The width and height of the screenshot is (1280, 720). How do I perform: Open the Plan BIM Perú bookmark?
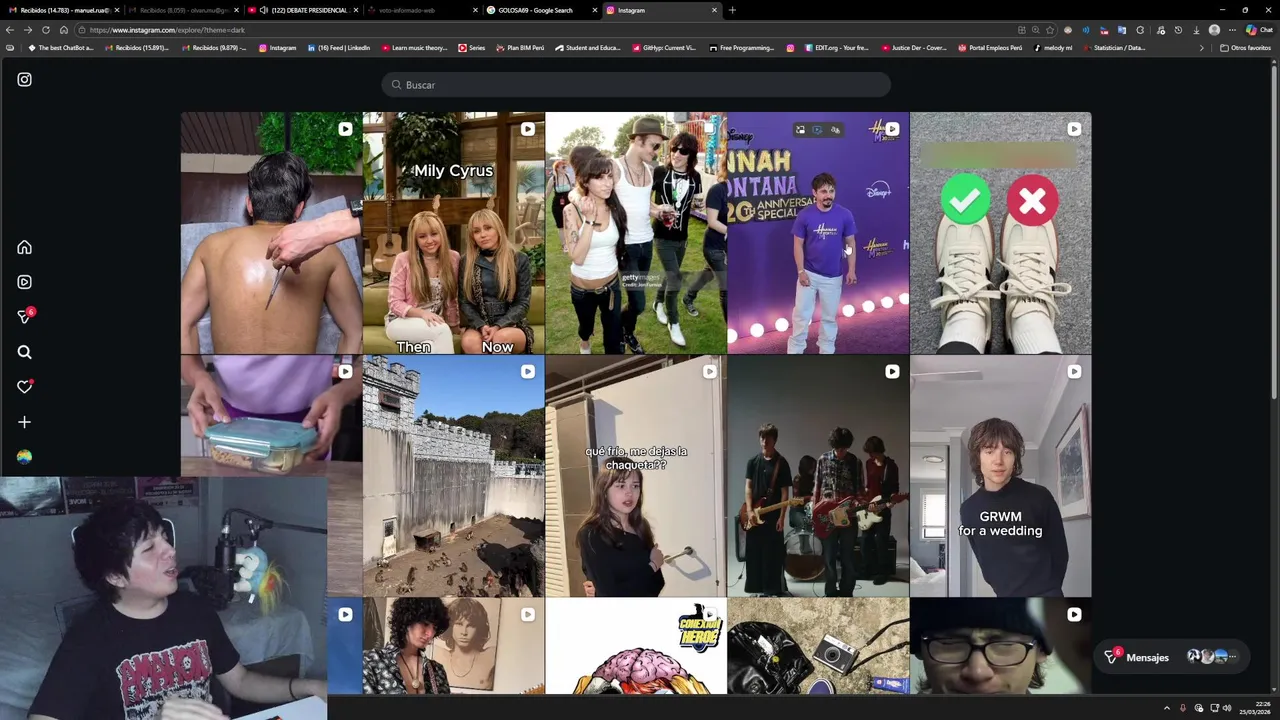click(x=519, y=48)
